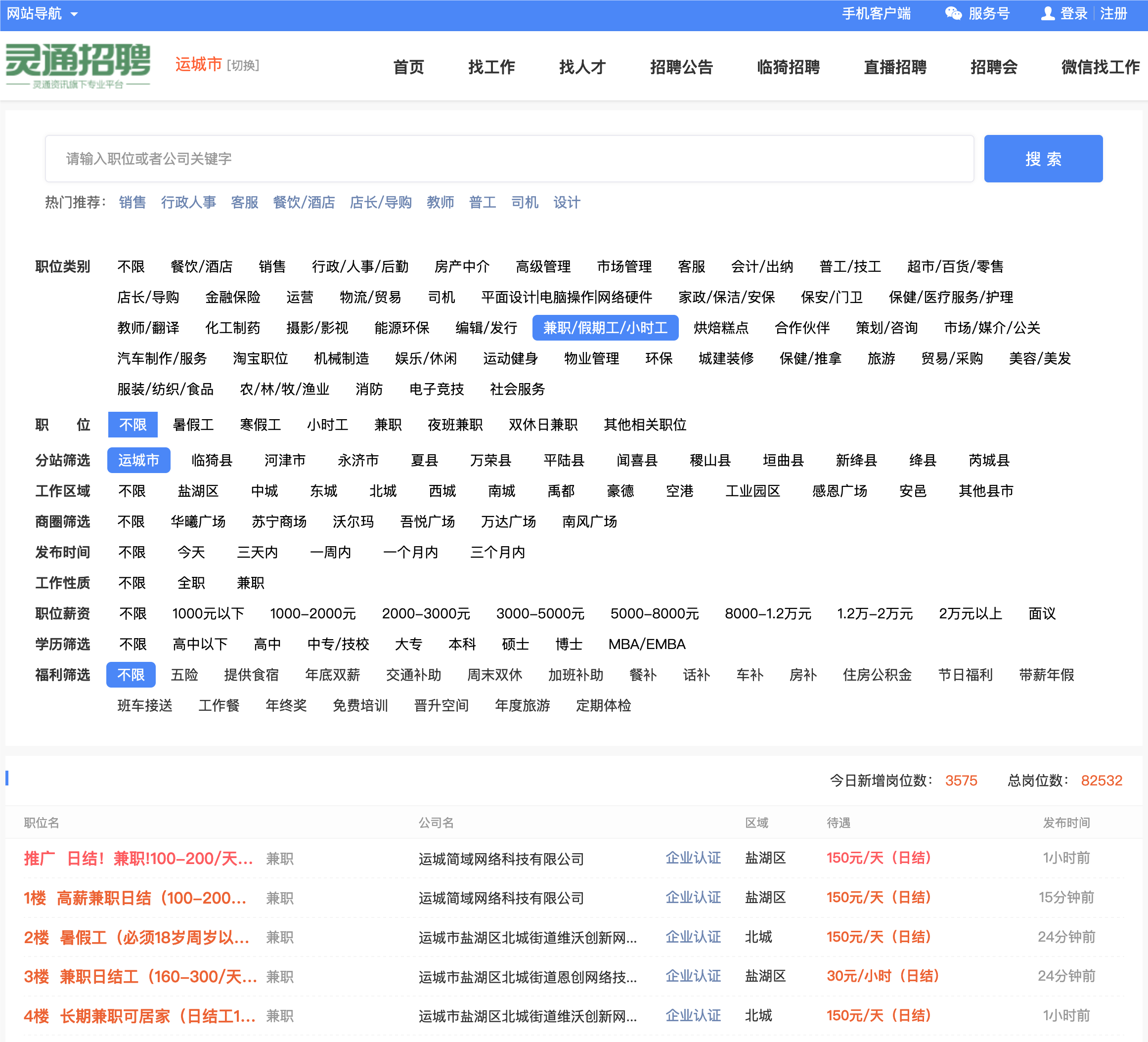Viewport: 1148px width, 1042px height.
Task: Select hot keyword 店长/导购
Action: click(380, 202)
